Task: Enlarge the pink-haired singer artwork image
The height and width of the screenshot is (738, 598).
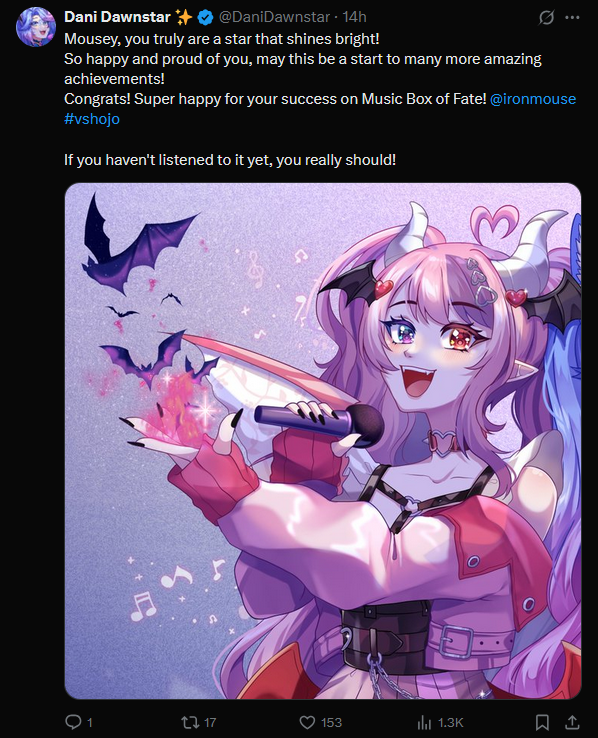Action: [x=323, y=441]
